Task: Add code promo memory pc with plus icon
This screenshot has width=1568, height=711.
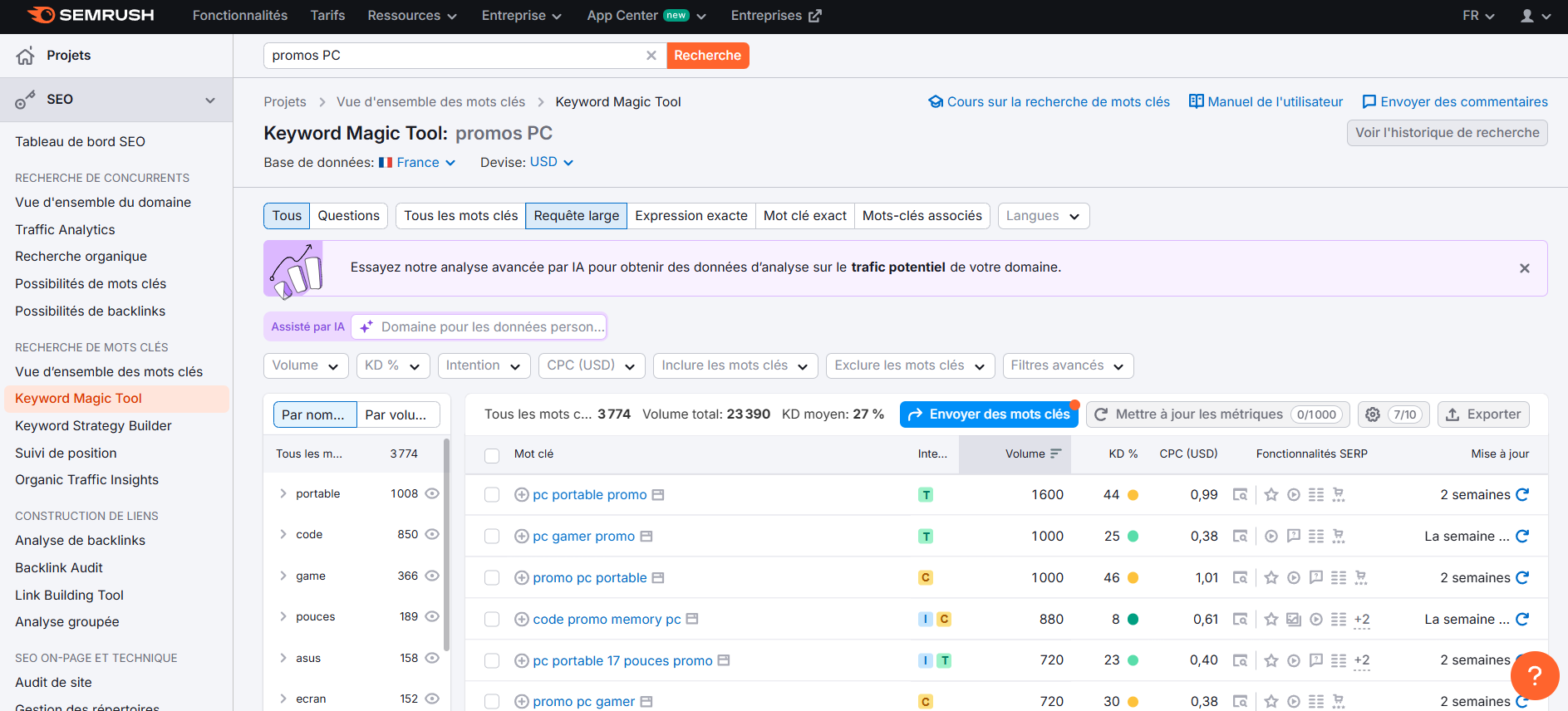Action: 522,620
